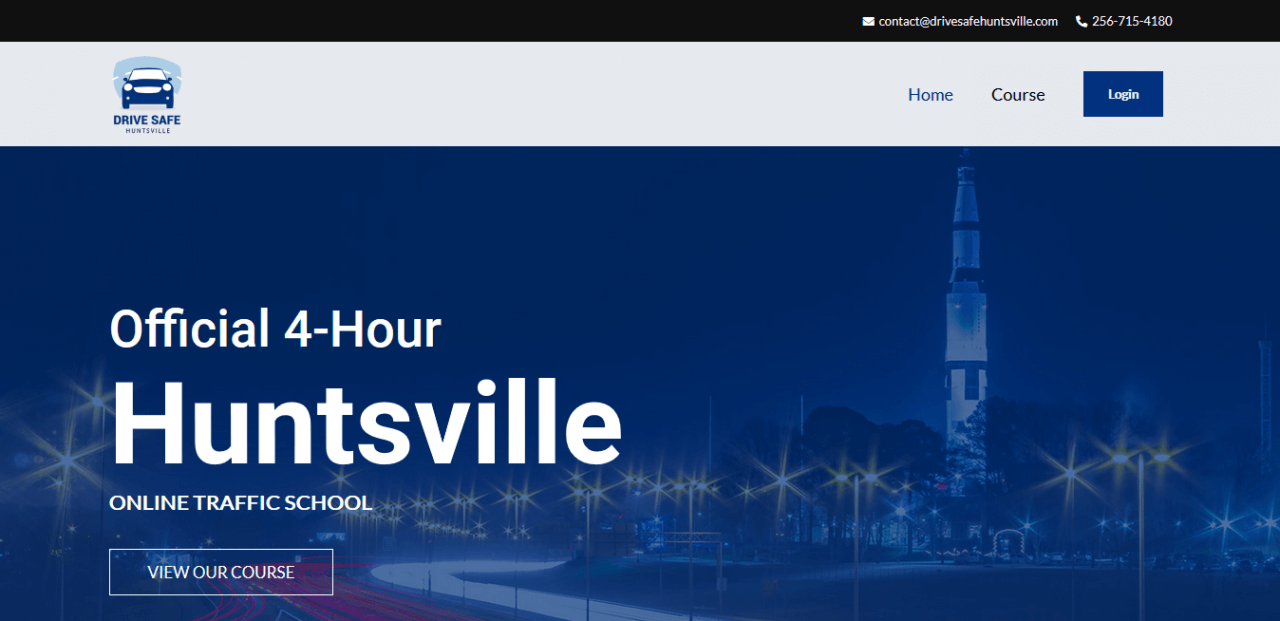
Task: Click the small HUNTSVILLE text under logo
Action: [x=147, y=131]
